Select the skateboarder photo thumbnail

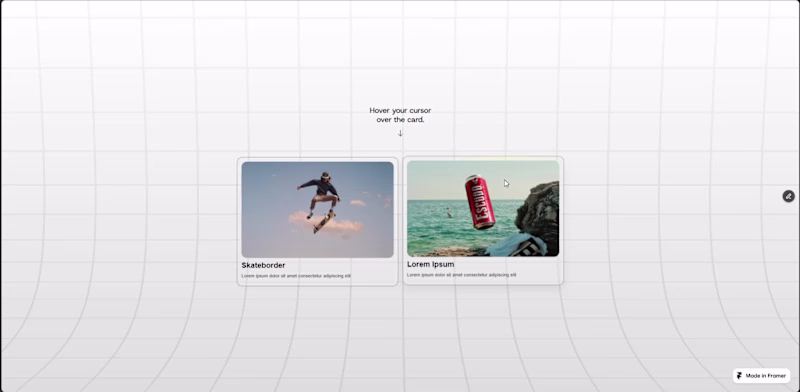(317, 210)
